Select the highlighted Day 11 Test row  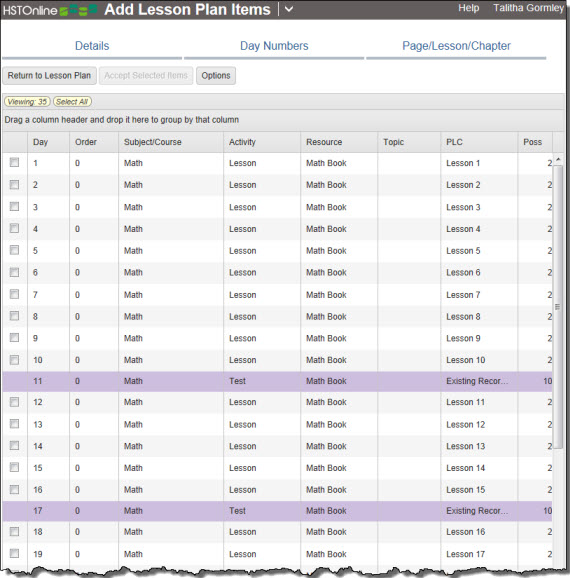click(277, 381)
